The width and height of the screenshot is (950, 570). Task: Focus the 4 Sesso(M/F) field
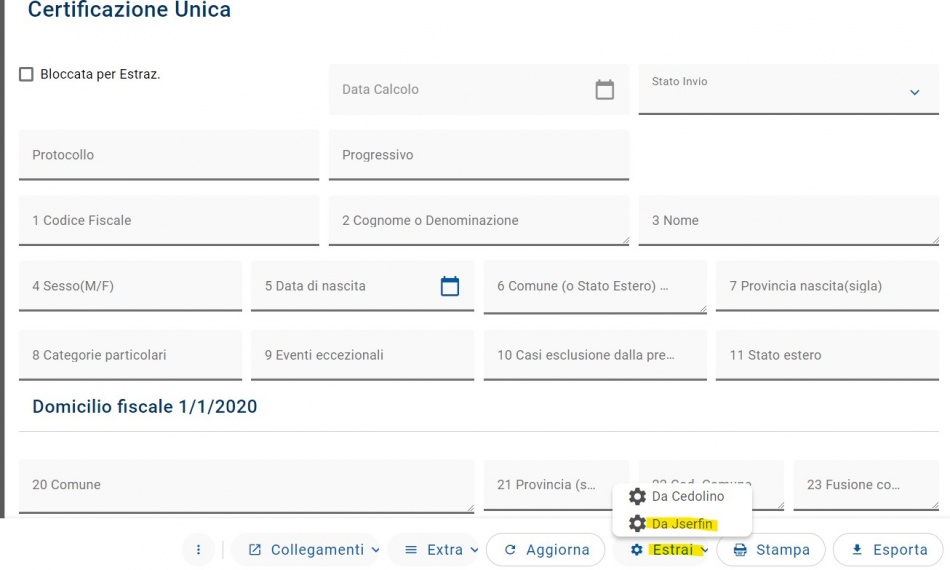(130, 286)
